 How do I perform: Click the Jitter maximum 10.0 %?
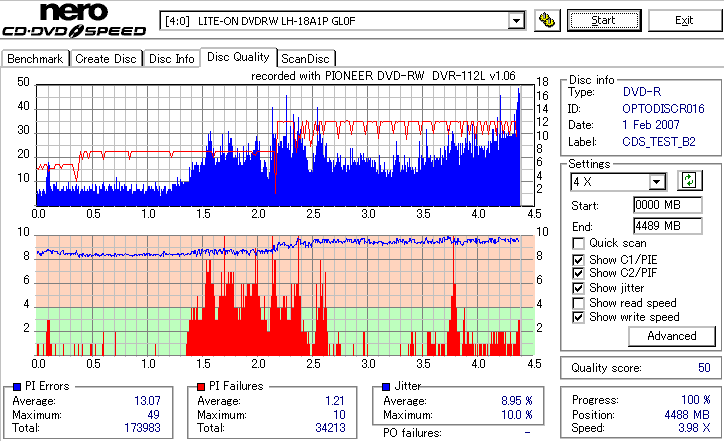(517, 415)
